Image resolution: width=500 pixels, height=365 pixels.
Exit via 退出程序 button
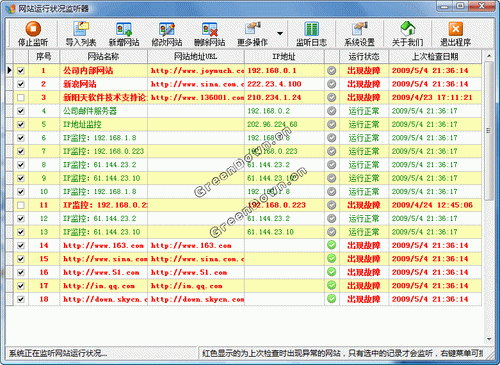455,34
